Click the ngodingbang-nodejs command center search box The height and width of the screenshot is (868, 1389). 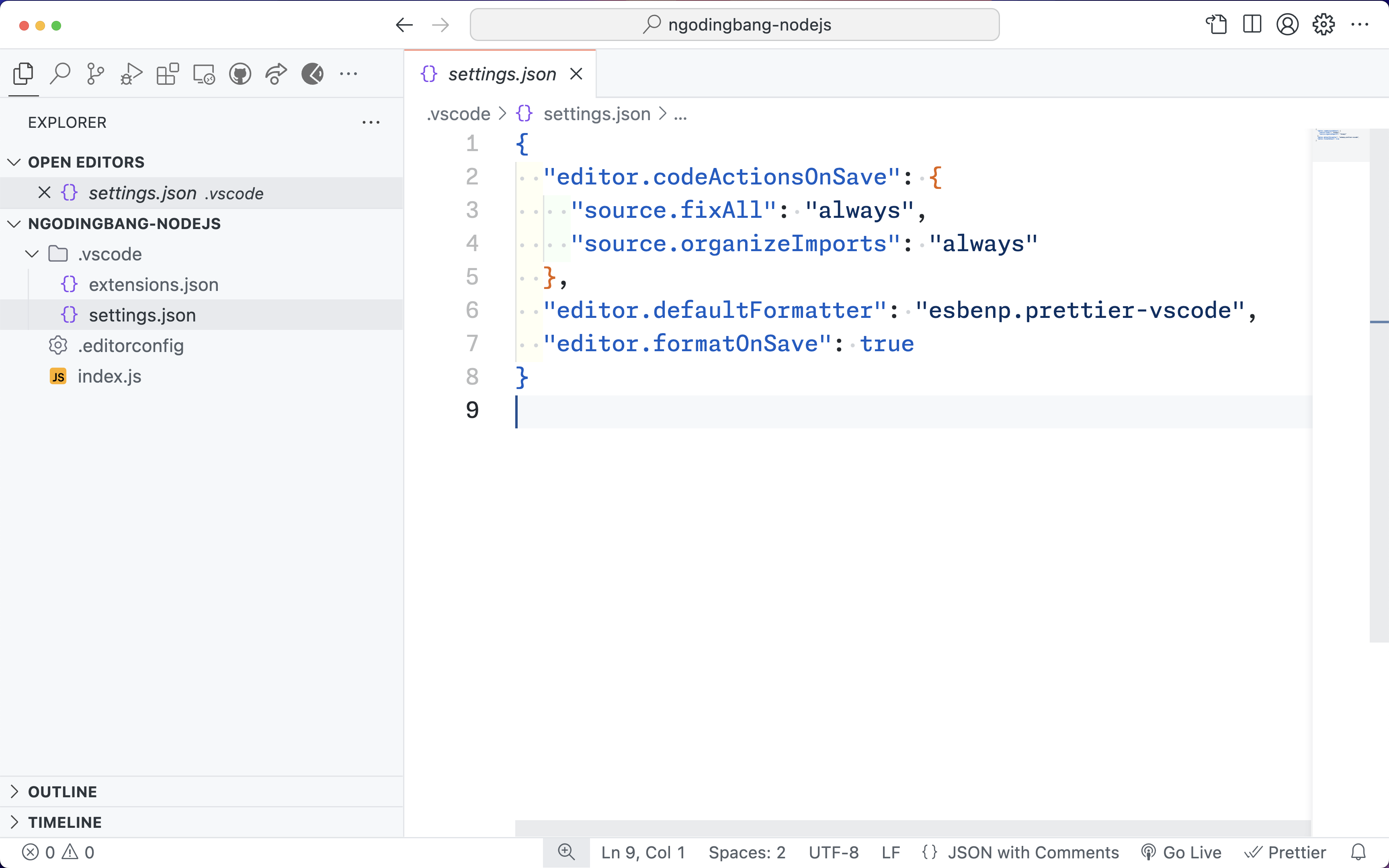click(x=735, y=25)
